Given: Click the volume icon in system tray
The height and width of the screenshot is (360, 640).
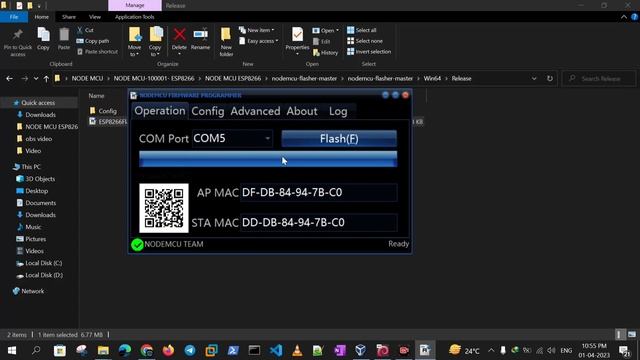Looking at the screenshot, I should (551, 351).
